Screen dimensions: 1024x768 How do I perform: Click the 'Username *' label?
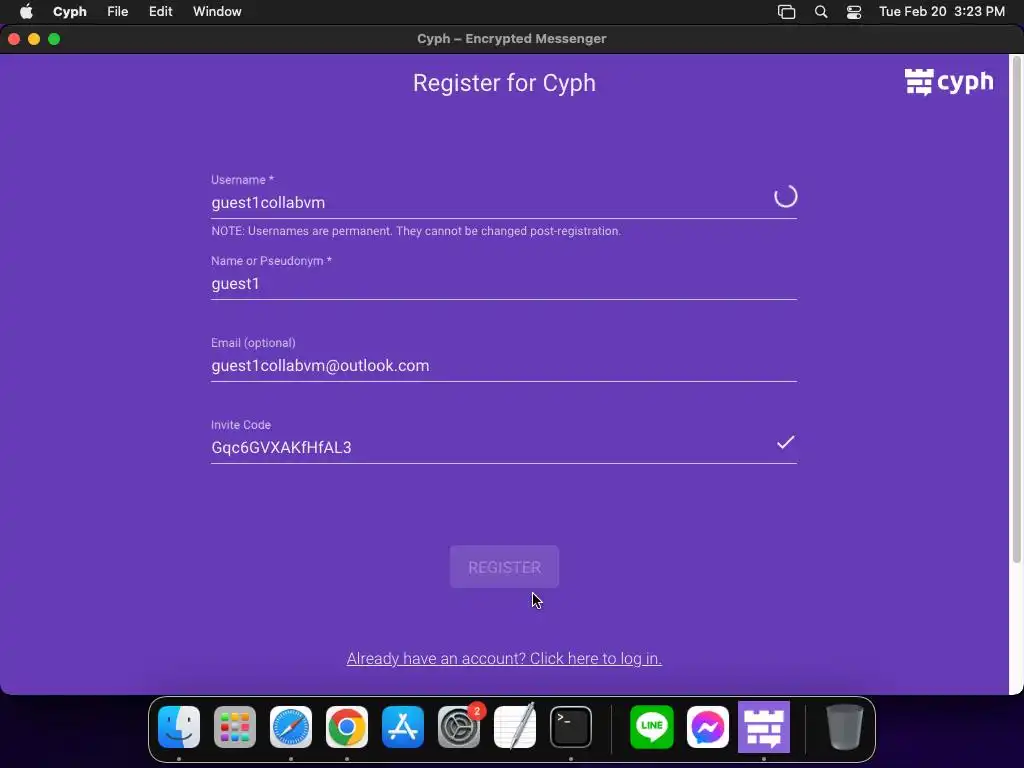(242, 180)
